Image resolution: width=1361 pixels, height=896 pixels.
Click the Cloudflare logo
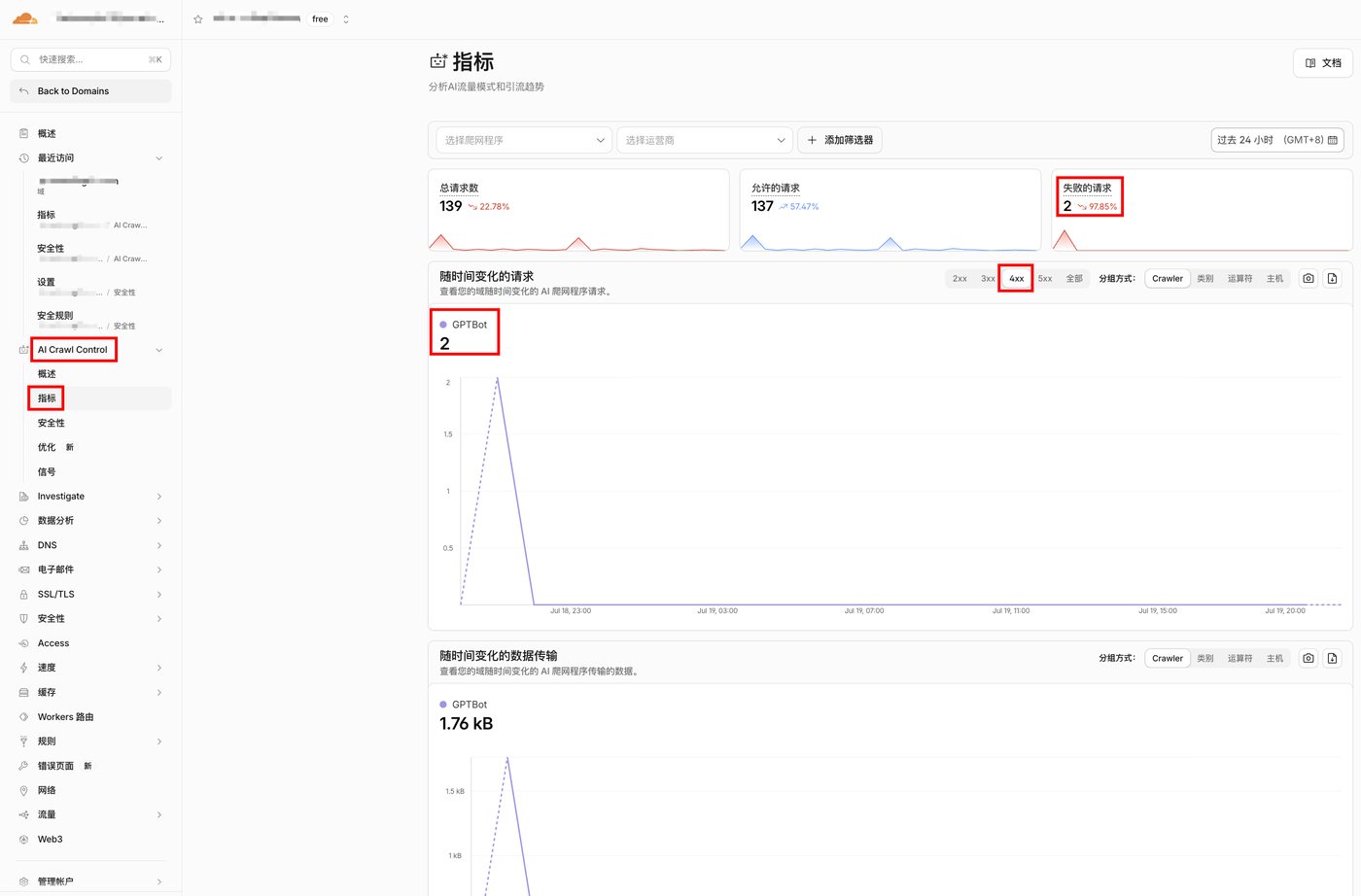pos(25,18)
